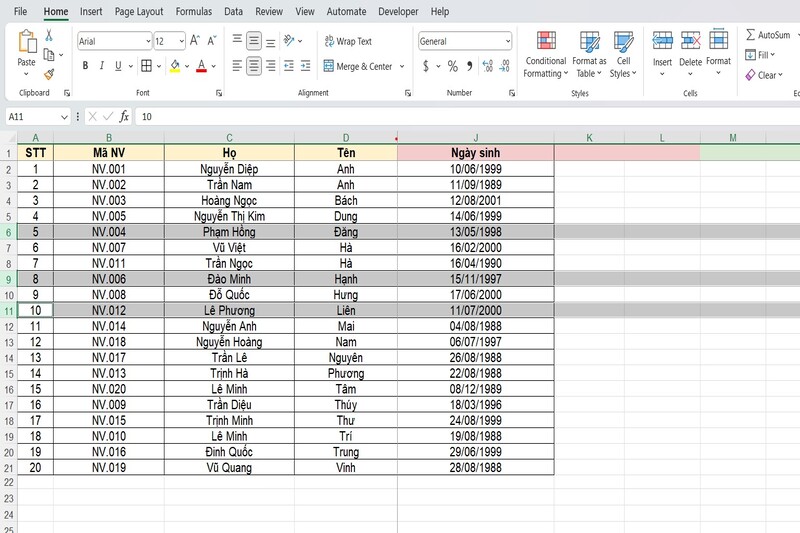Viewport: 800px width, 533px height.
Task: Switch to the Page Layout tab
Action: click(x=139, y=11)
